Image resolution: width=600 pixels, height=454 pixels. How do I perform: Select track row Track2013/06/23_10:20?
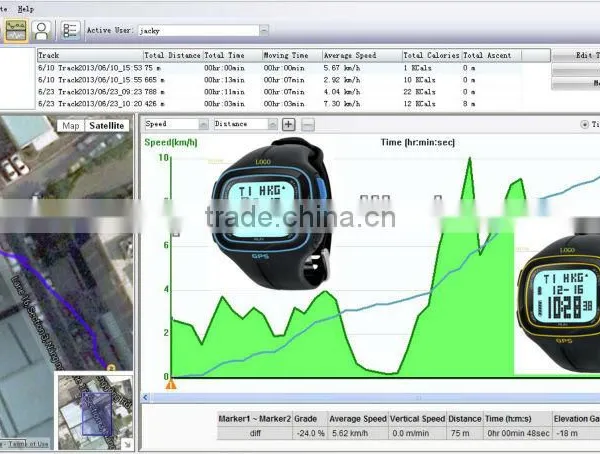click(x=279, y=104)
